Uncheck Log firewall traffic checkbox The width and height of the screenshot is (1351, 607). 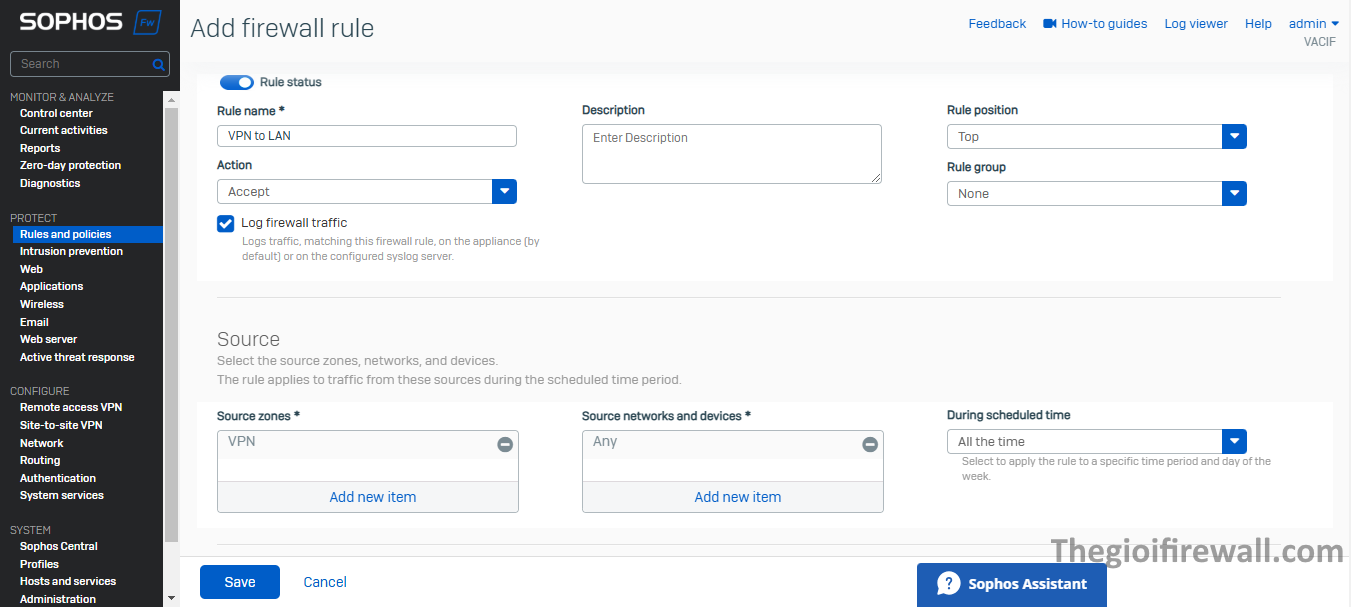click(x=226, y=223)
